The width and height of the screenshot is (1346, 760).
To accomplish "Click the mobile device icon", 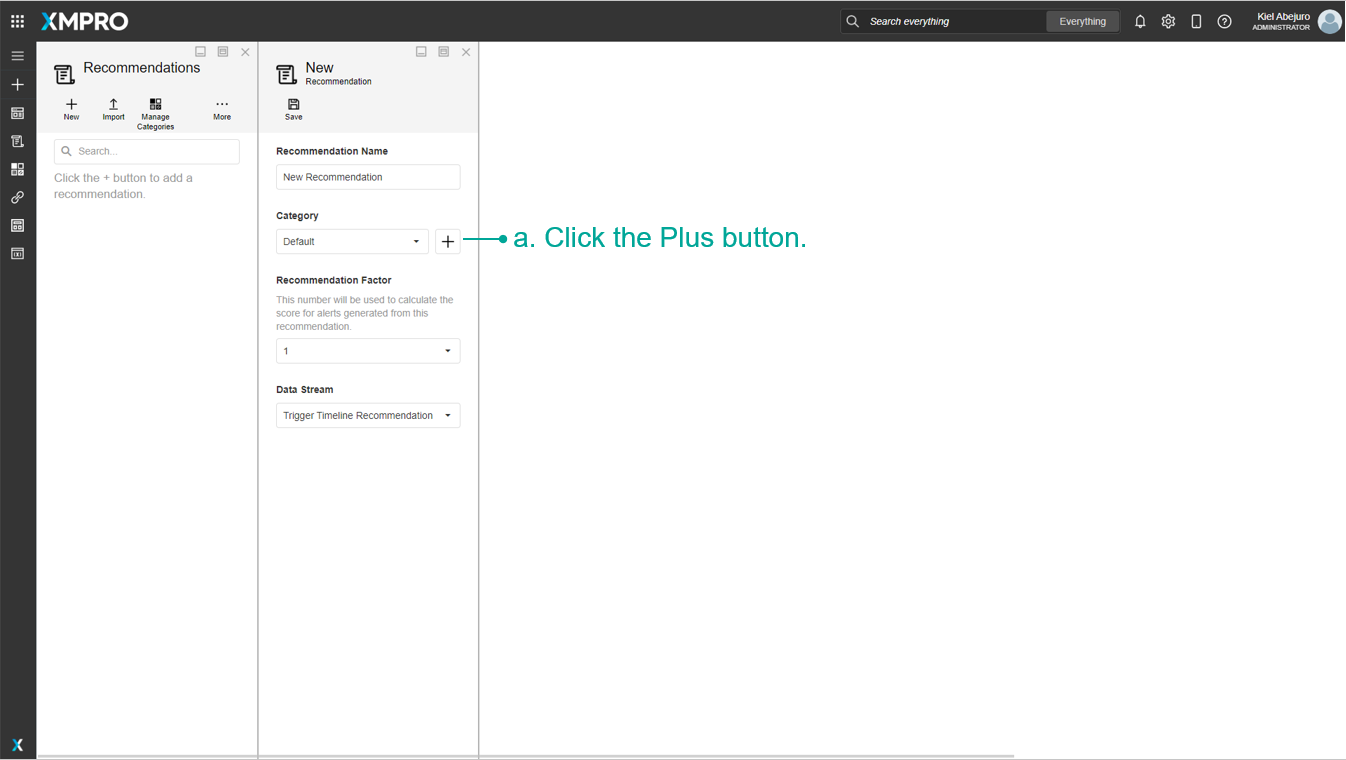I will click(x=1196, y=21).
